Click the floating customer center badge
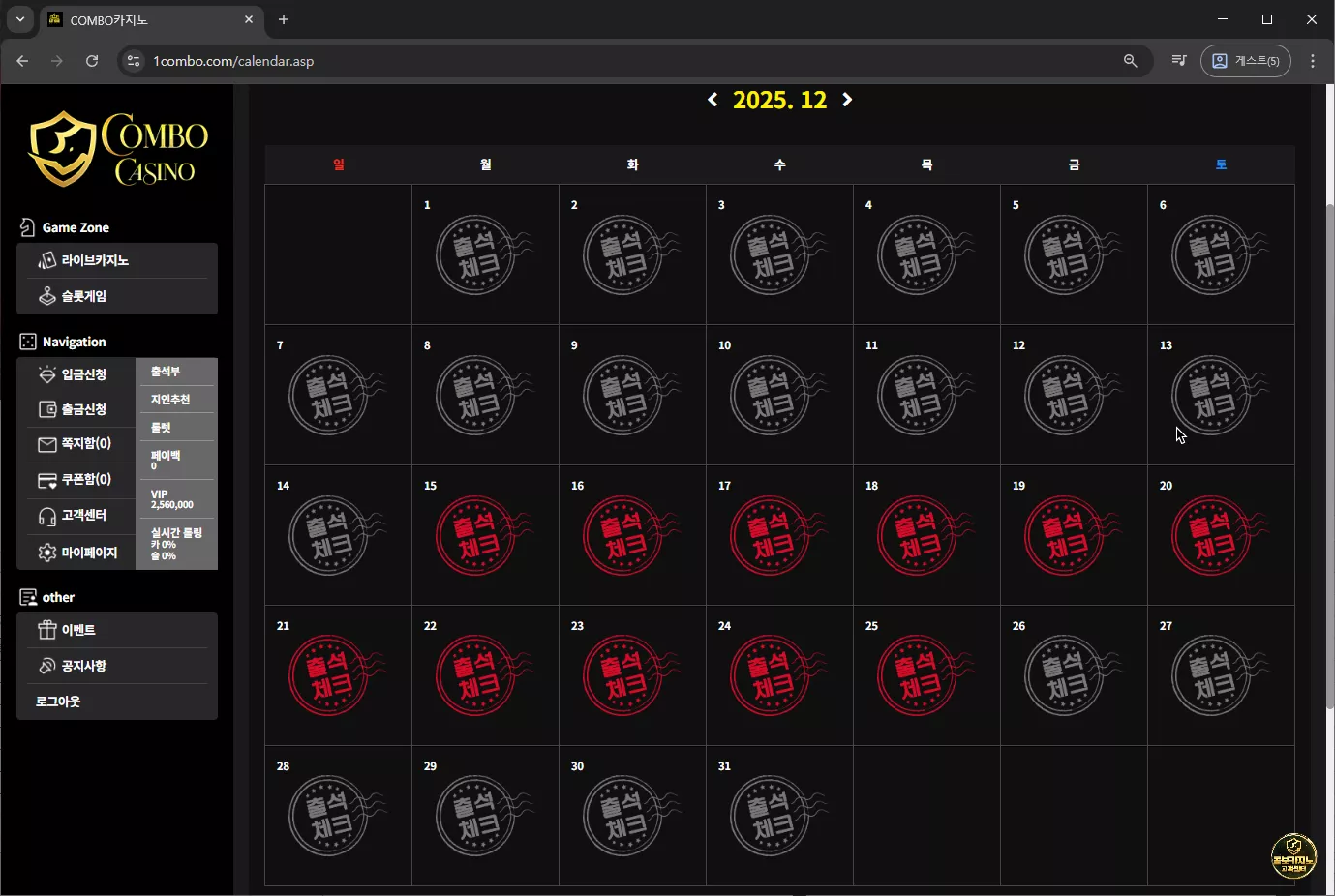Screen dimensions: 1335x896 pos(1293,856)
